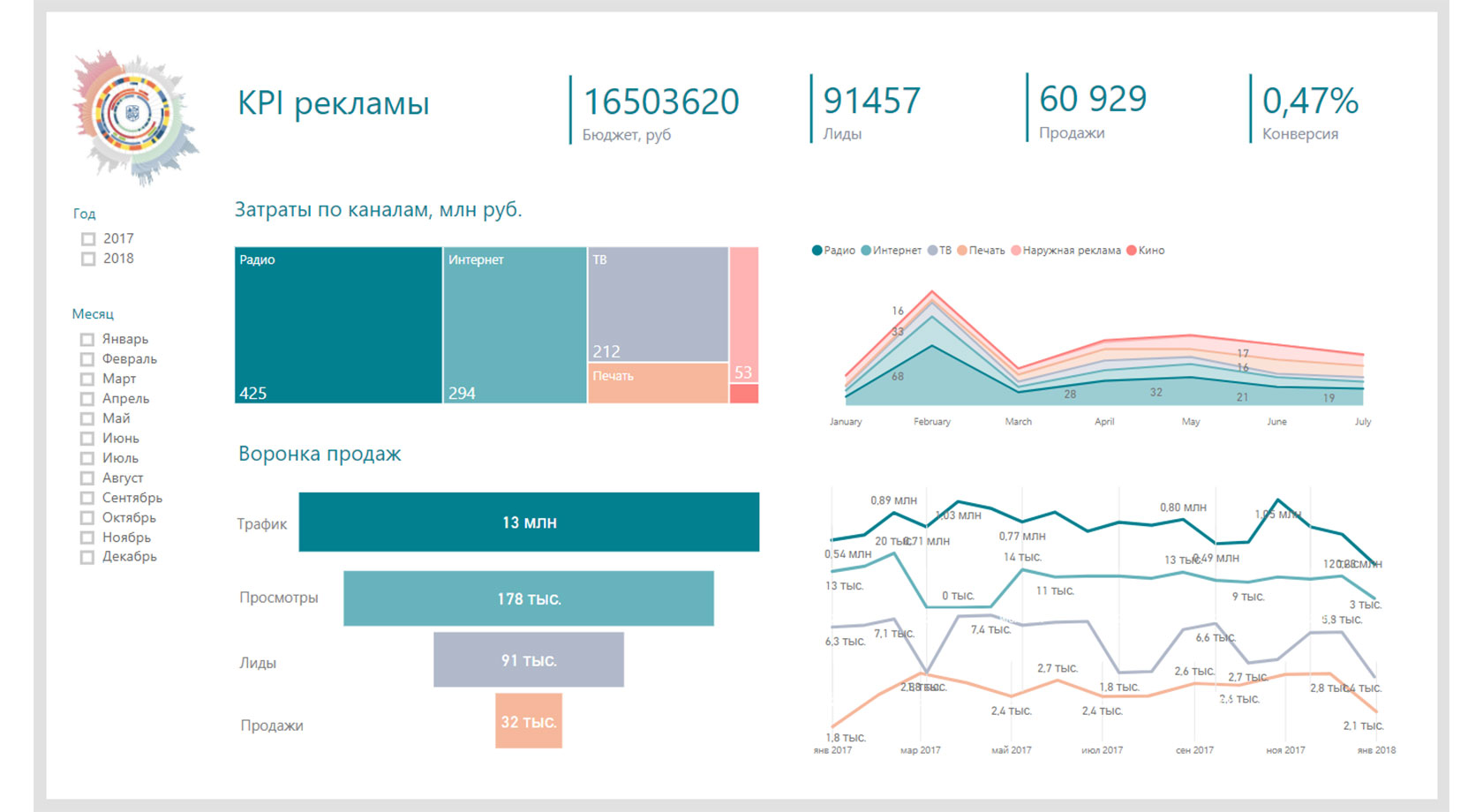Viewport: 1483px width, 812px height.
Task: Click the Кино legend marker
Action: coord(1132,251)
